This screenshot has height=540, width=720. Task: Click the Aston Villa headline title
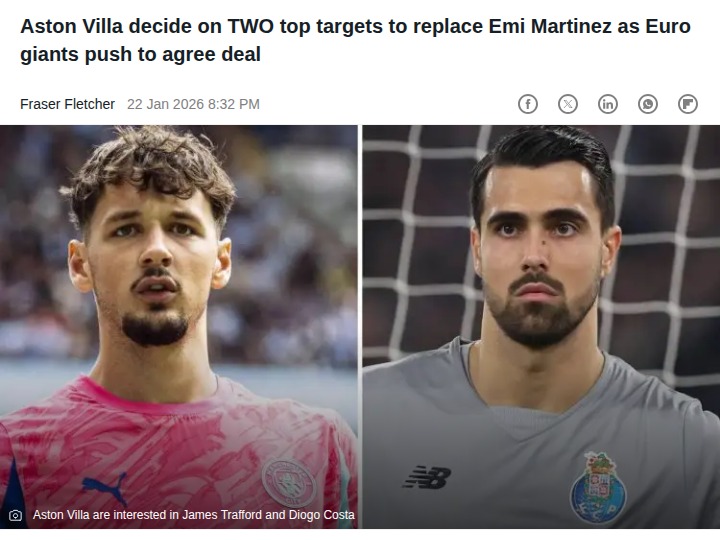coord(355,40)
